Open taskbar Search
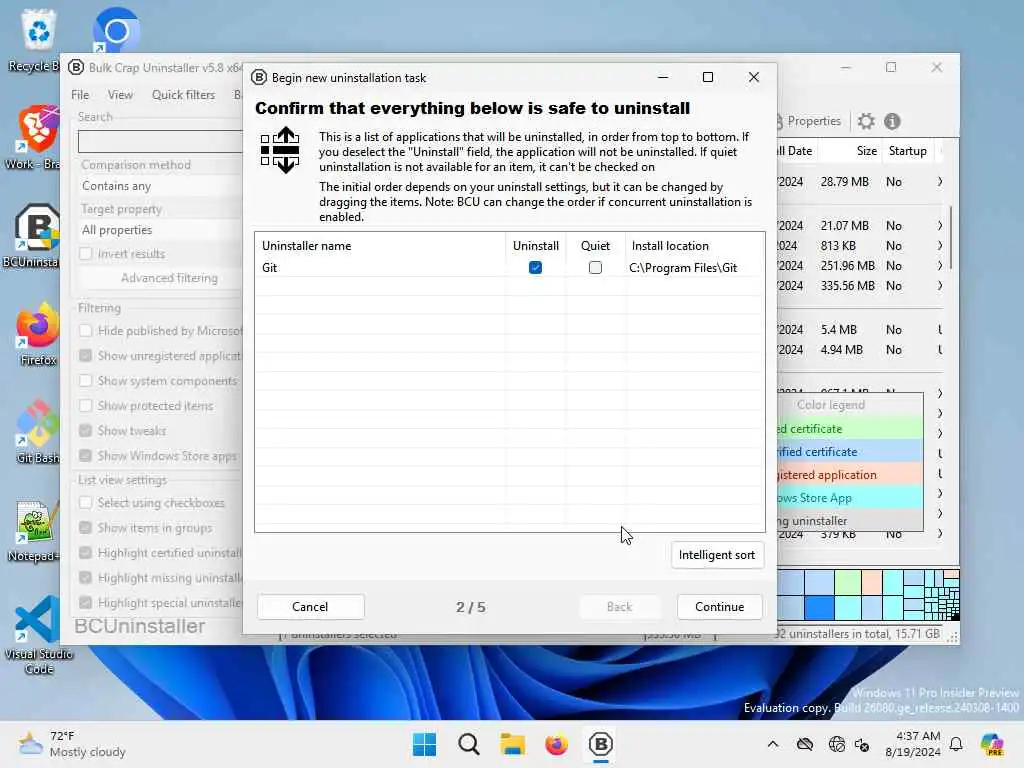 tap(468, 744)
